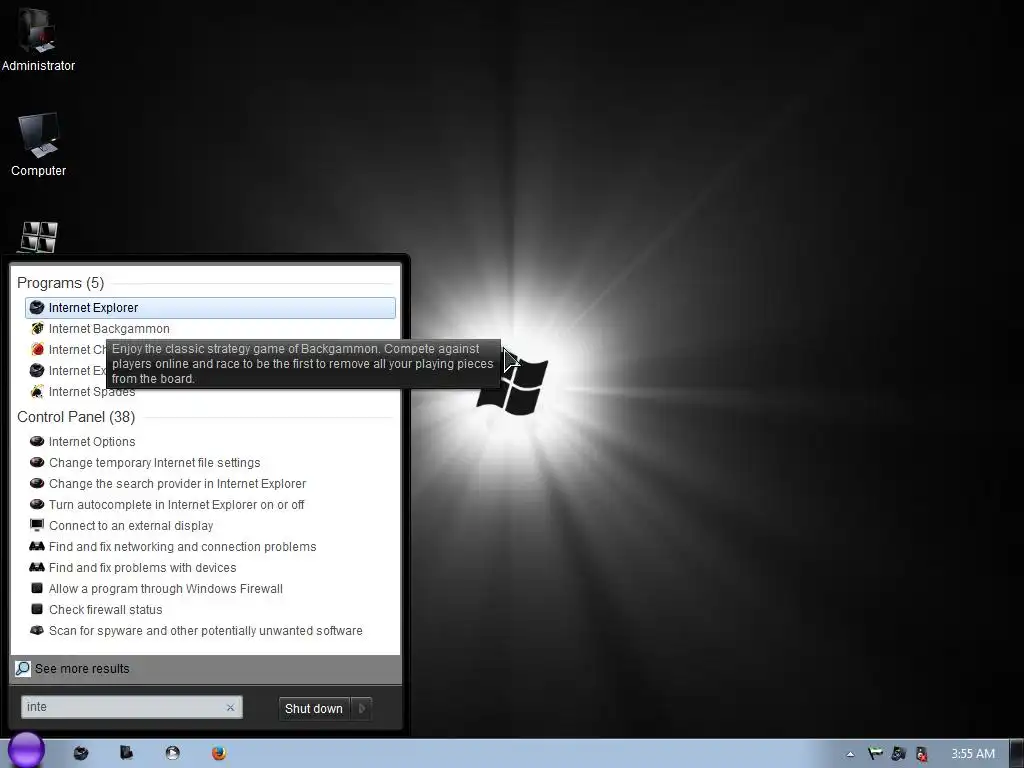The width and height of the screenshot is (1024, 768).
Task: Launch Windows Media Player from the taskbar
Action: (172, 754)
